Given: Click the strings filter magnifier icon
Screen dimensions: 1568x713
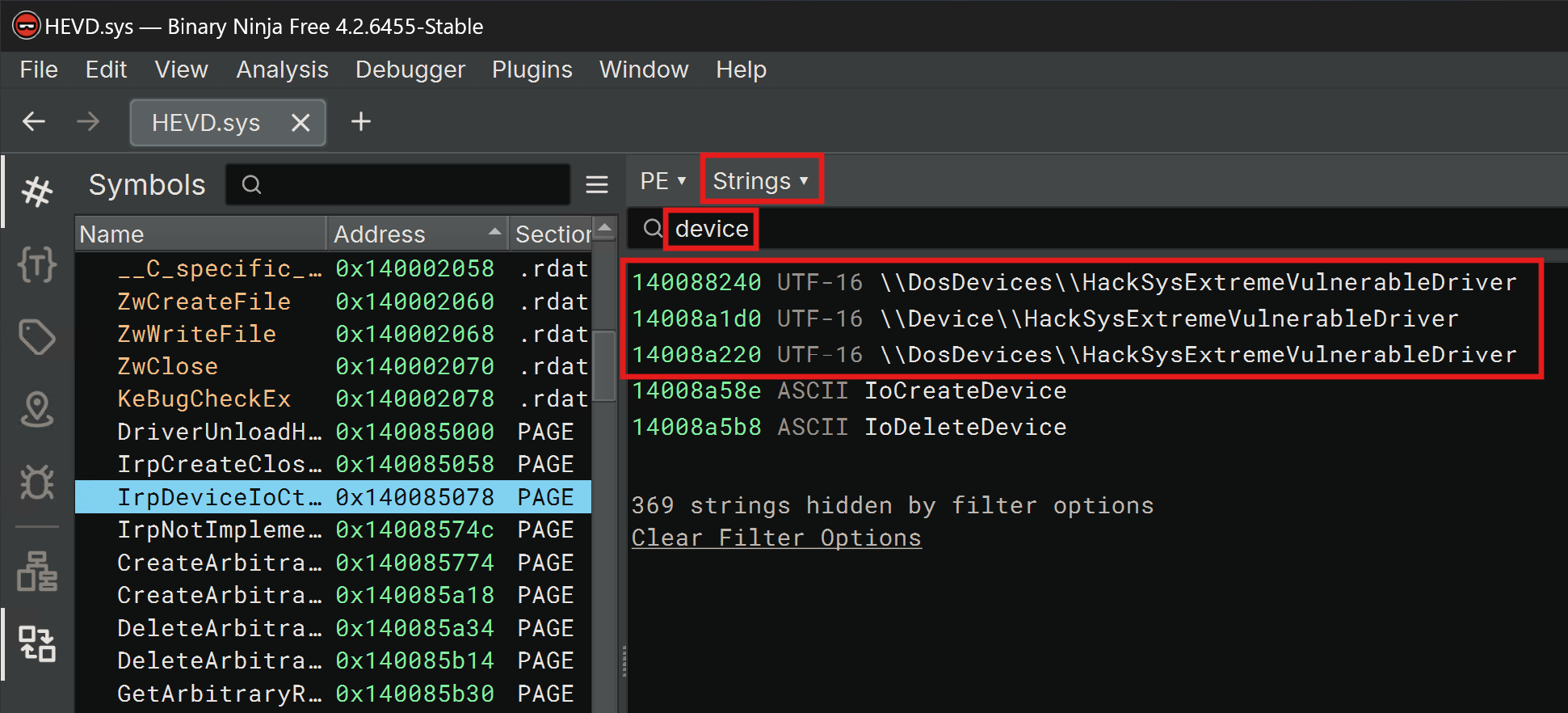Looking at the screenshot, I should click(653, 229).
